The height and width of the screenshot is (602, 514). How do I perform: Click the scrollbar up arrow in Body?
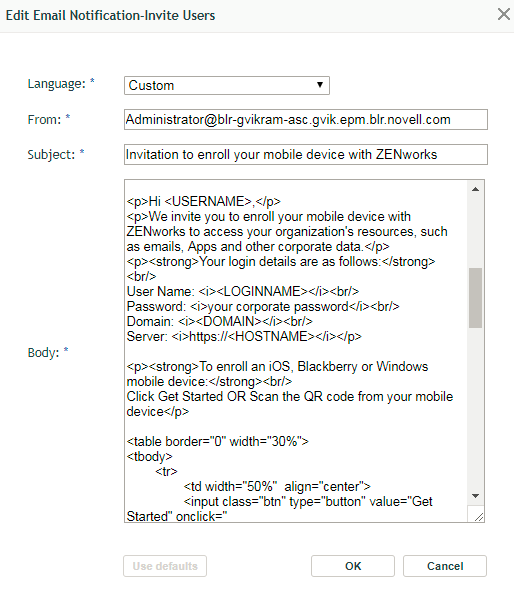point(475,189)
